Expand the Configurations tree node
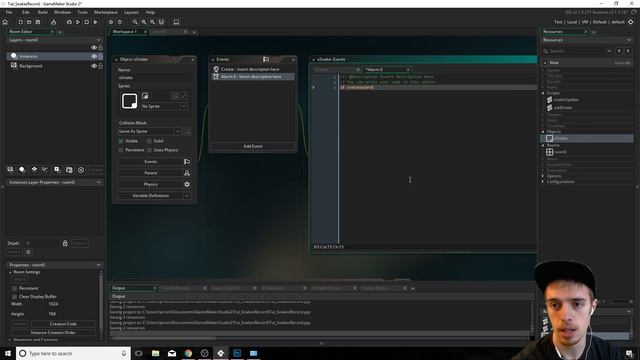Image resolution: width=640 pixels, height=360 pixels. [543, 182]
